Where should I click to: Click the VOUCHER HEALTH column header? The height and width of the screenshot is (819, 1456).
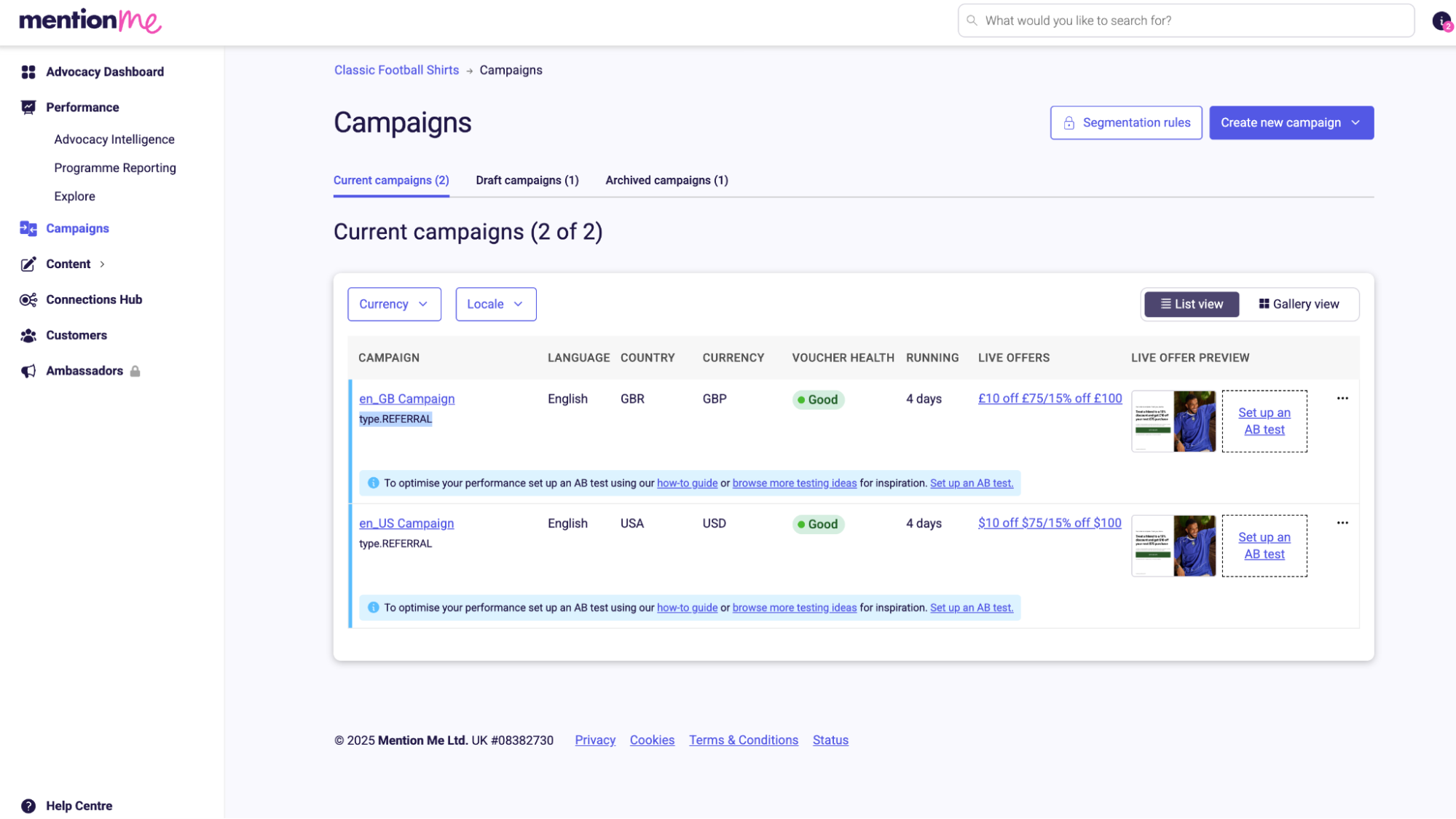[x=843, y=358]
